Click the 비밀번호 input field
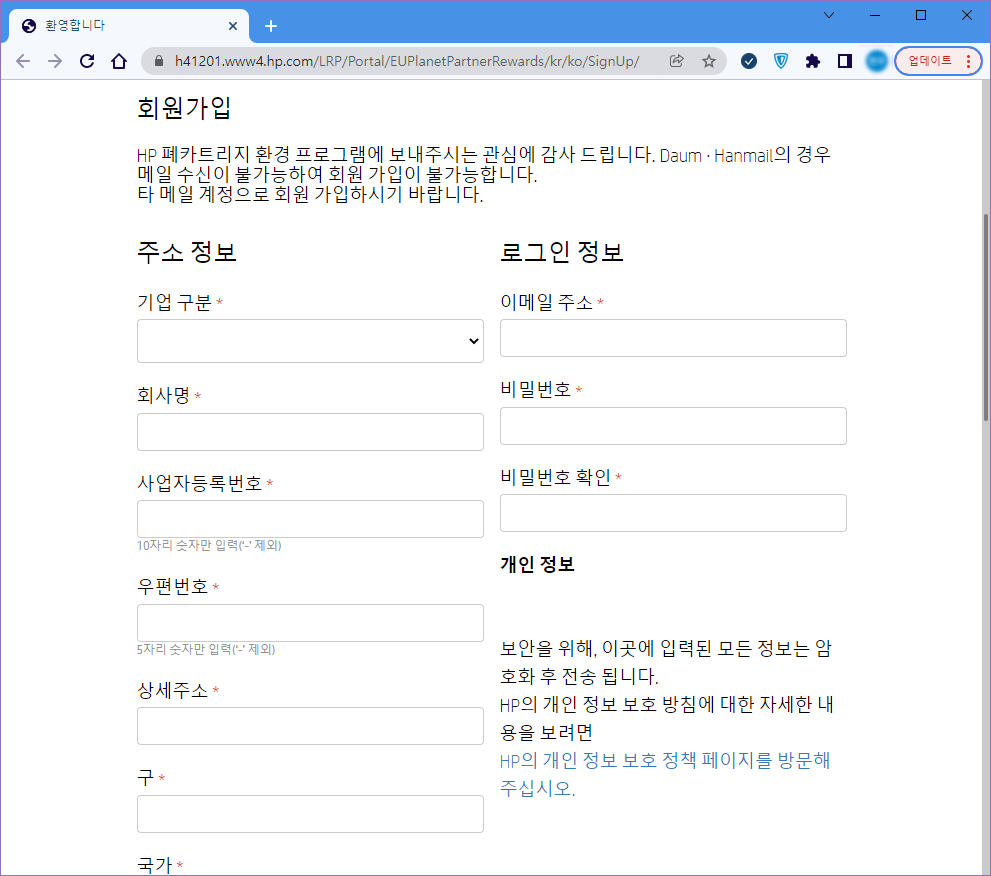Image resolution: width=991 pixels, height=876 pixels. 673,426
